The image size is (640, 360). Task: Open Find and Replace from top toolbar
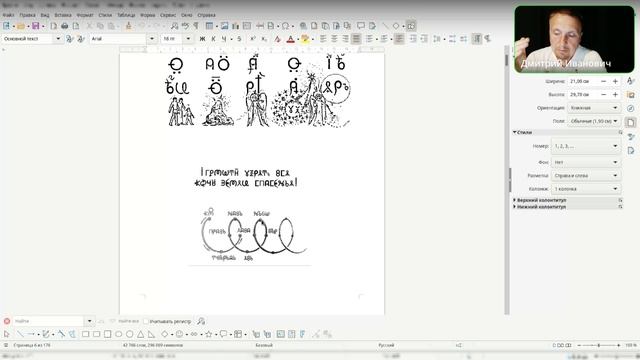click(x=174, y=26)
